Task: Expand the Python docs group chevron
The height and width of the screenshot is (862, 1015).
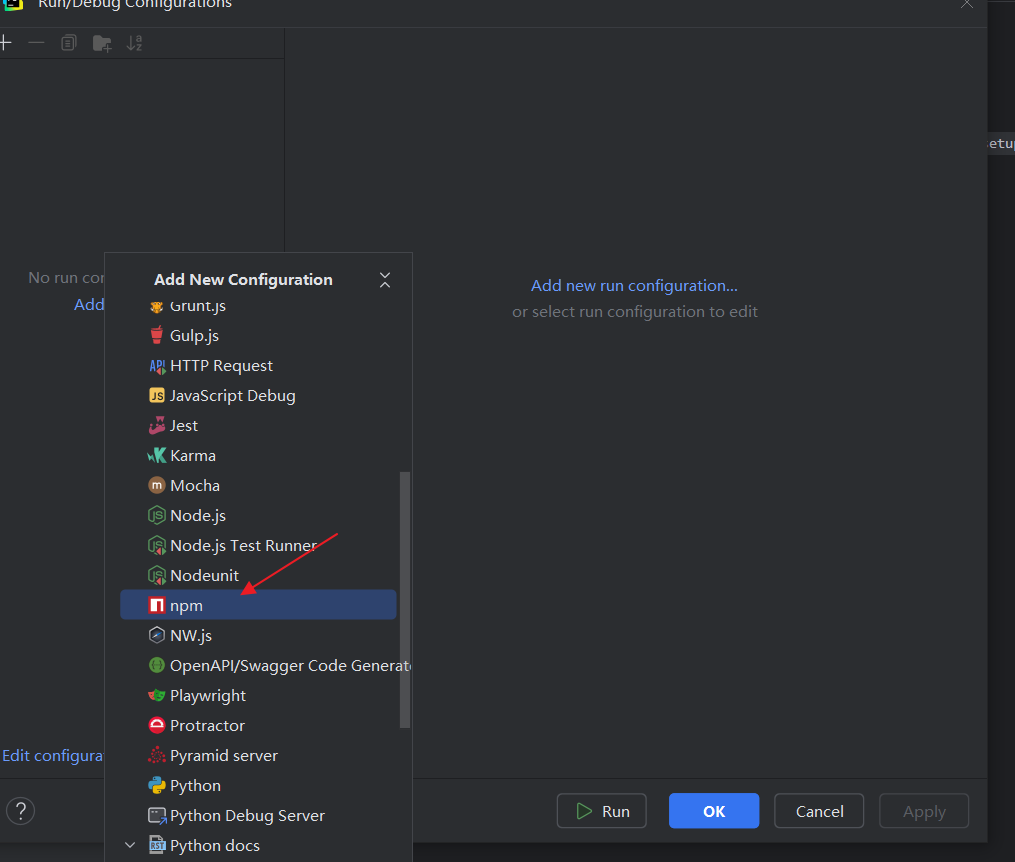Action: [x=130, y=845]
